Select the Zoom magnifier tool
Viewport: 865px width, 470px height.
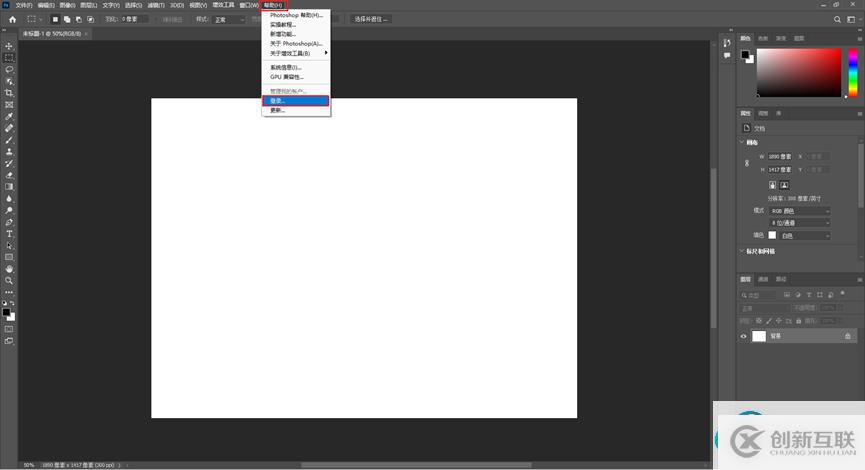click(x=9, y=281)
